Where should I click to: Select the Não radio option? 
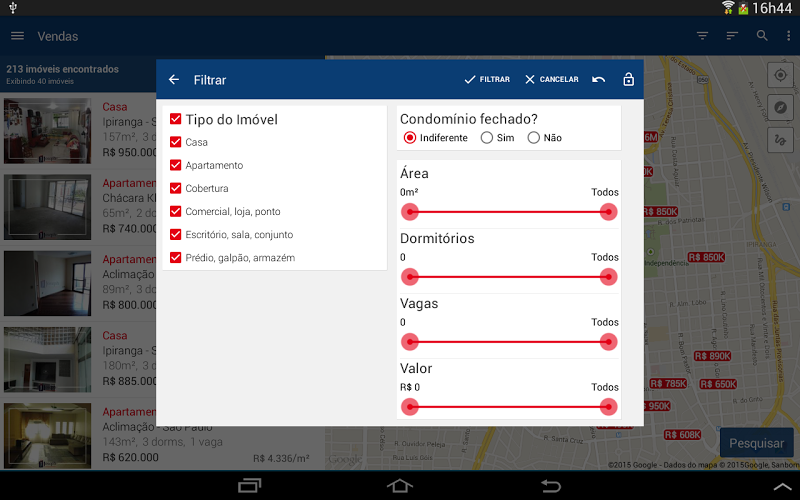[533, 138]
